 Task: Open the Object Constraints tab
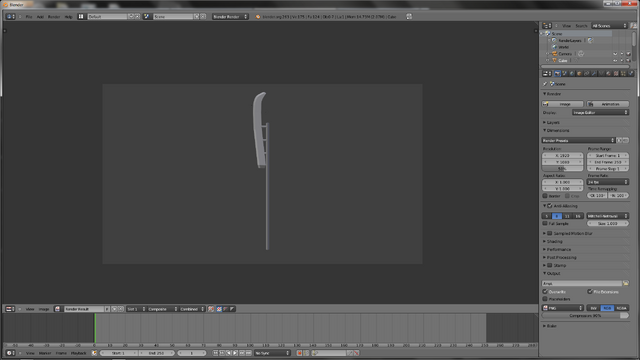coord(587,73)
